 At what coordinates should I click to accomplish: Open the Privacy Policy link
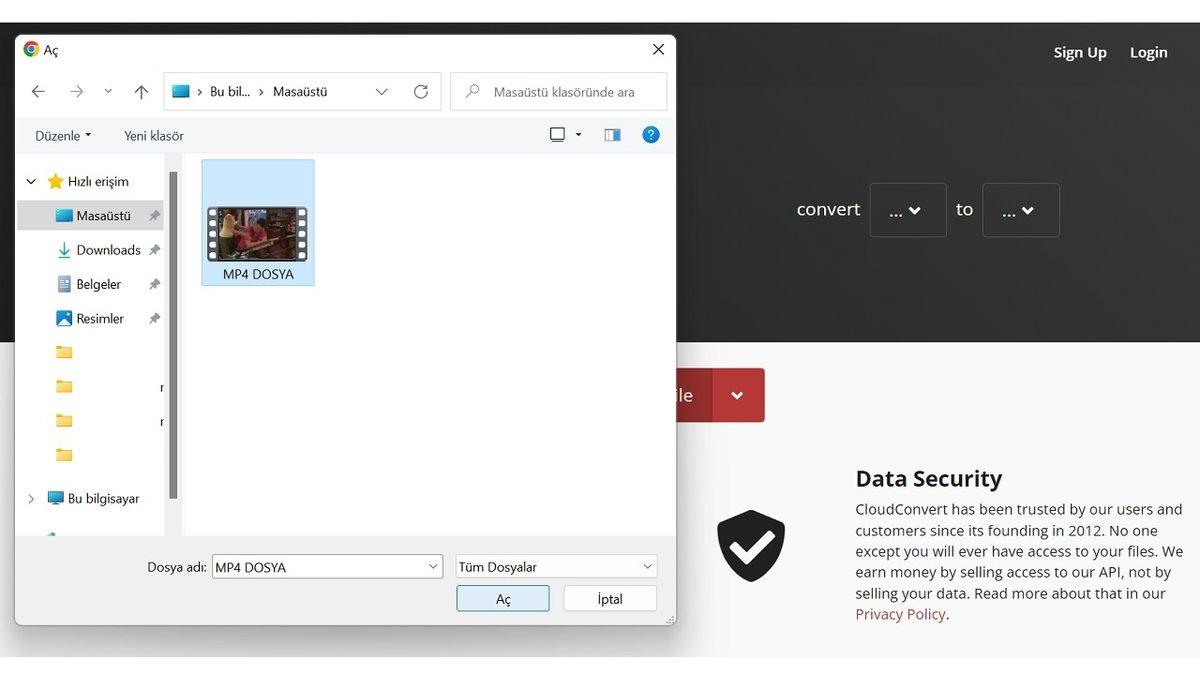pyautogui.click(x=900, y=614)
